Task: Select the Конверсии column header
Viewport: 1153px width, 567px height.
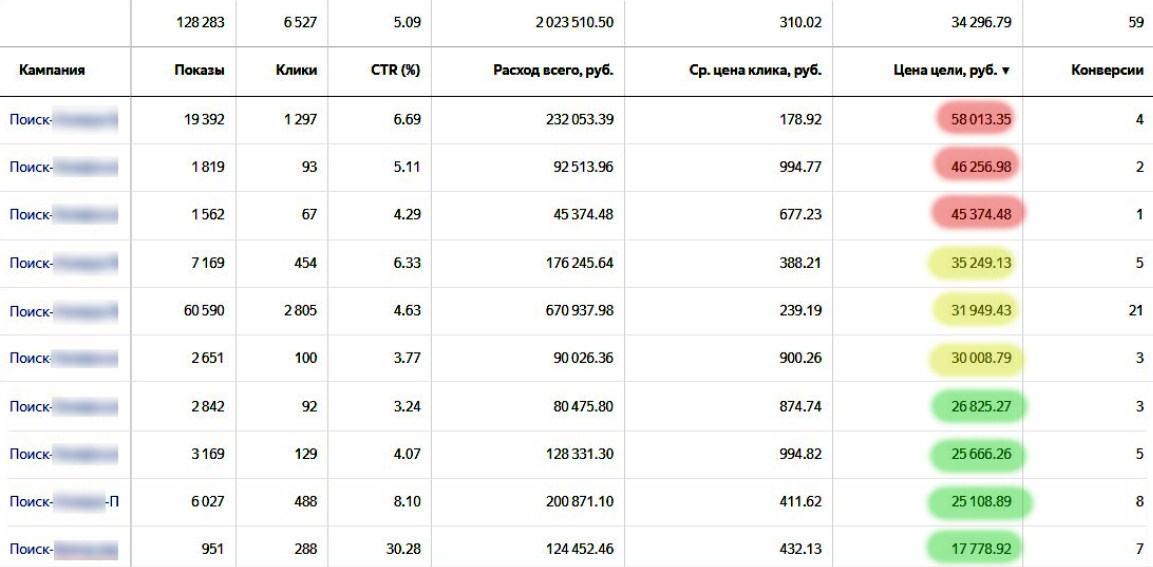Action: tap(1107, 71)
